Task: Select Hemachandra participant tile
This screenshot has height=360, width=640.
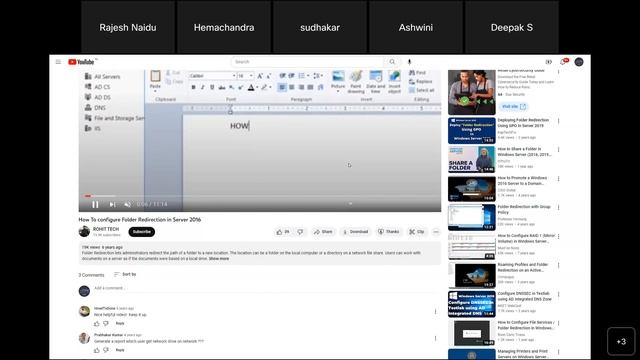Action: point(224,27)
